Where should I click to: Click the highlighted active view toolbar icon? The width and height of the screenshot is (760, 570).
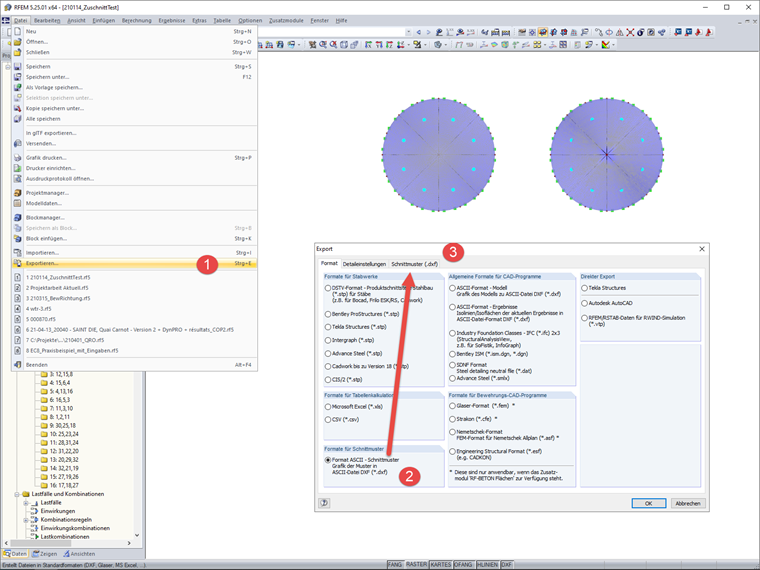(543, 32)
